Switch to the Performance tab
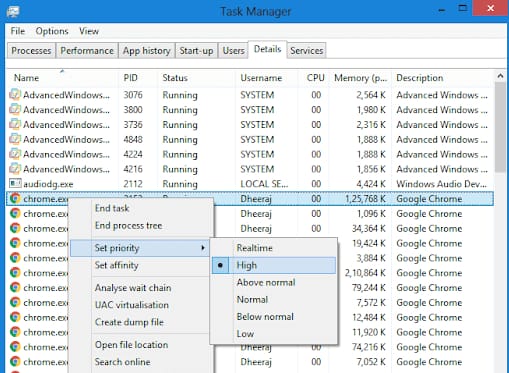The image size is (509, 373). coord(87,51)
